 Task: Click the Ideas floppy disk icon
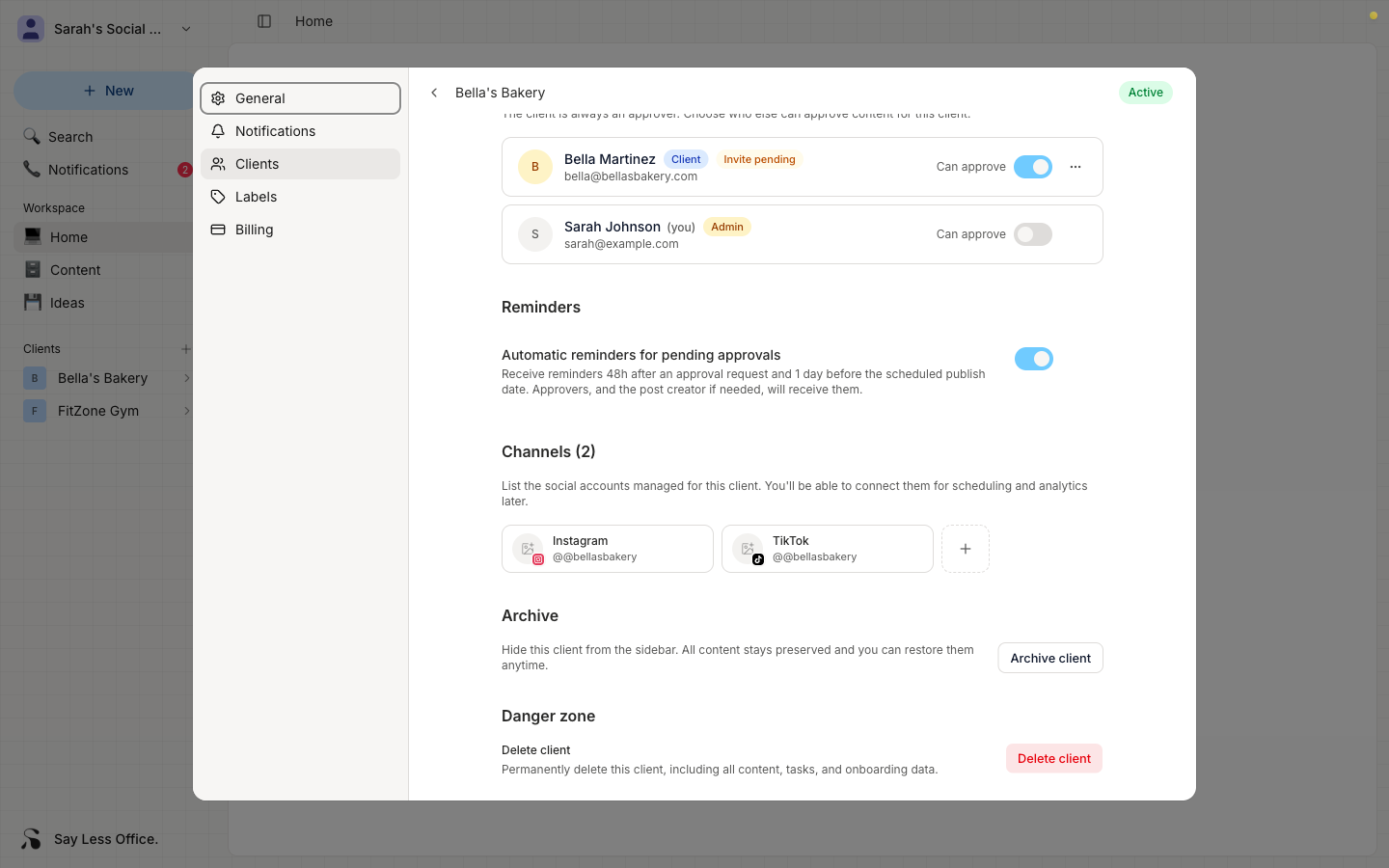(x=33, y=303)
